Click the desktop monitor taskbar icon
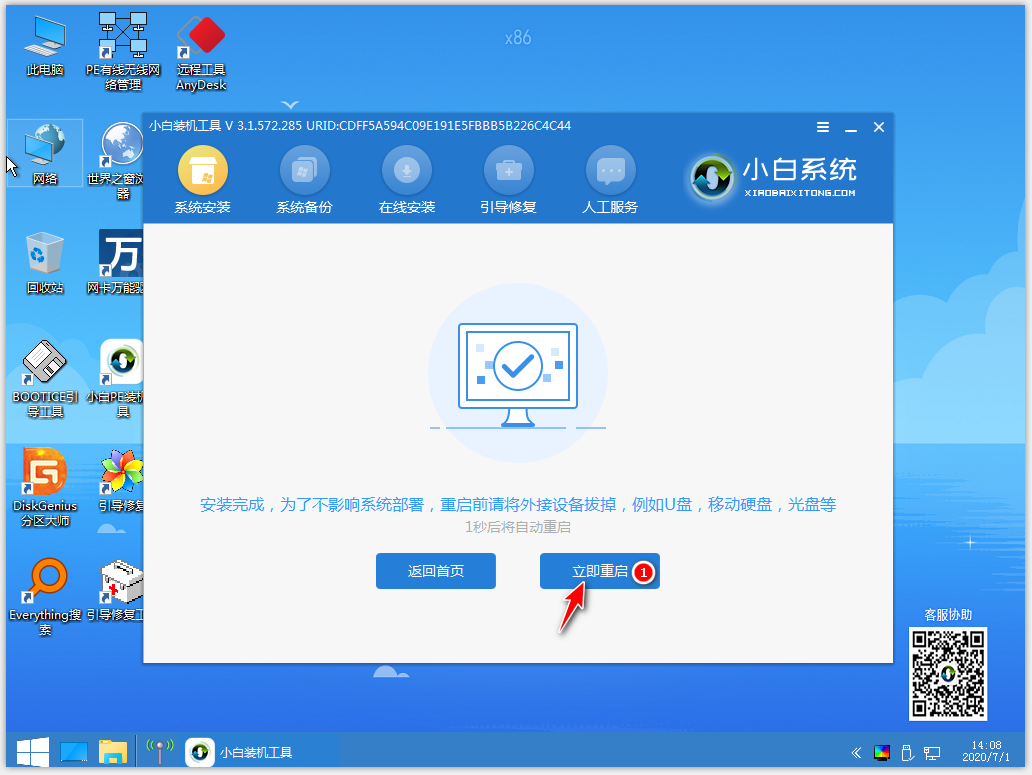1032x775 pixels. pyautogui.click(x=74, y=752)
